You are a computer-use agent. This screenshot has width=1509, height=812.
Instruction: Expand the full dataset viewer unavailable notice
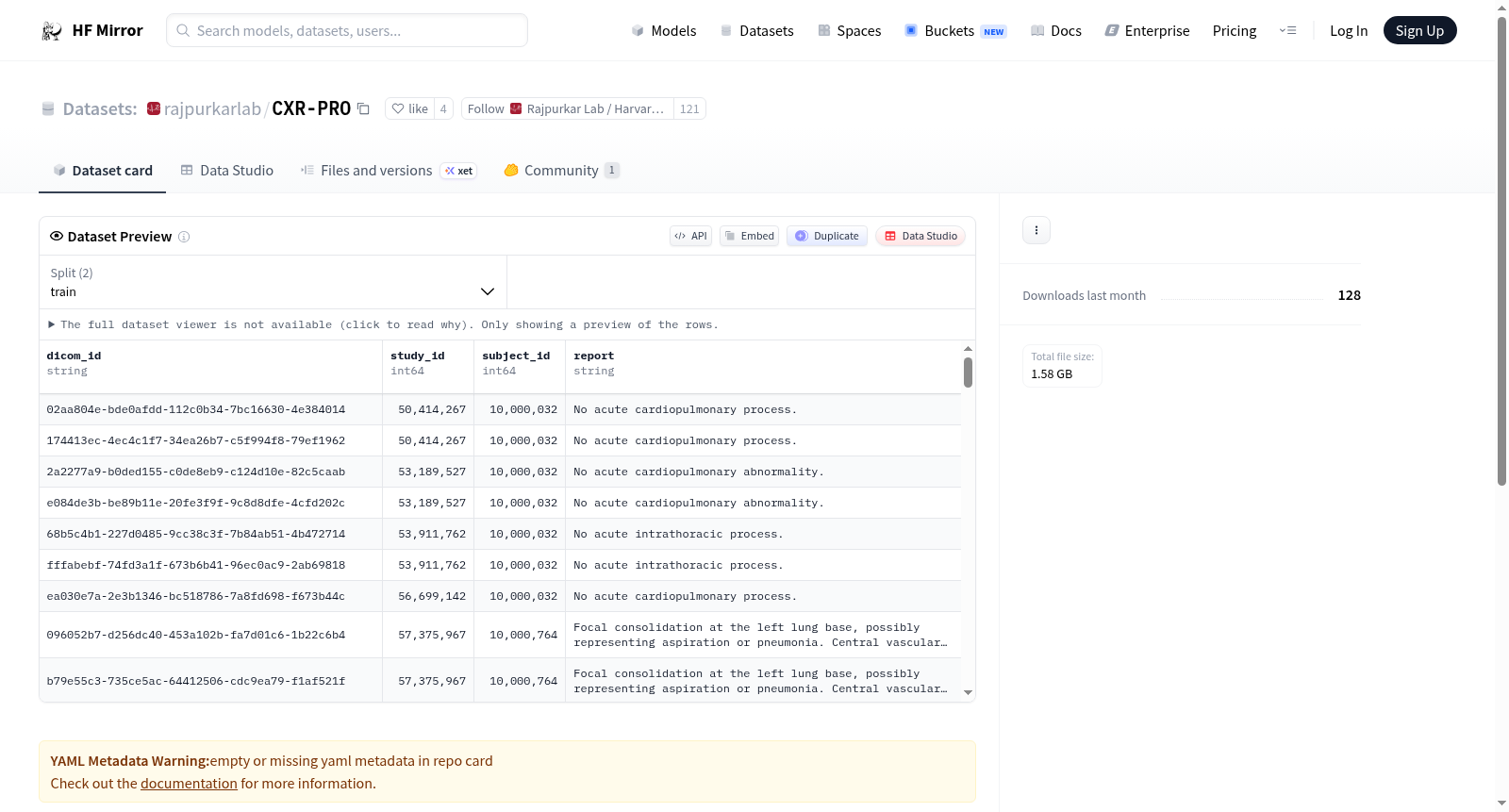(x=384, y=324)
